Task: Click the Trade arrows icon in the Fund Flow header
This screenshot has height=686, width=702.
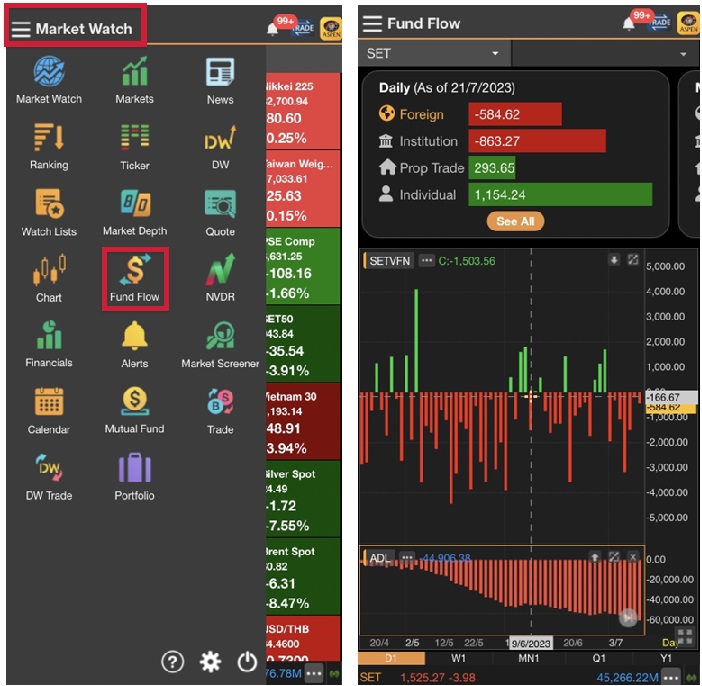Action: point(660,23)
